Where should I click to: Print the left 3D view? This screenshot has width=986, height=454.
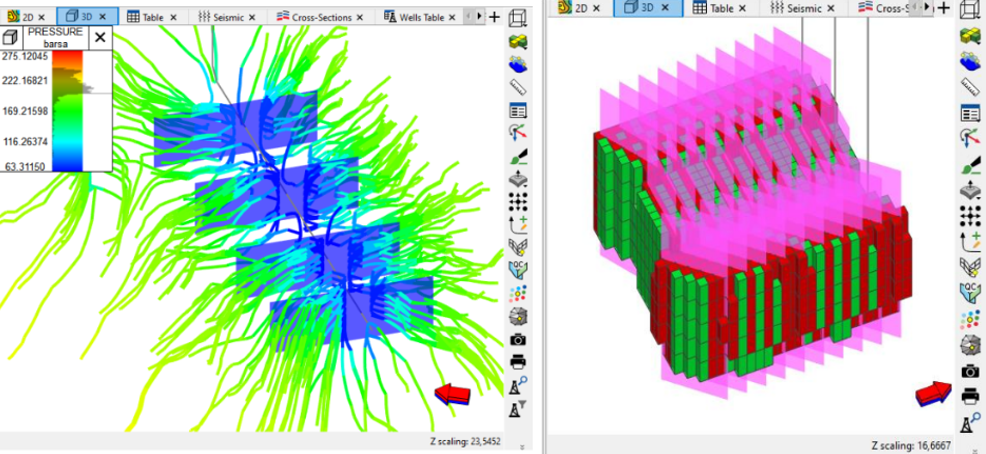pos(518,362)
